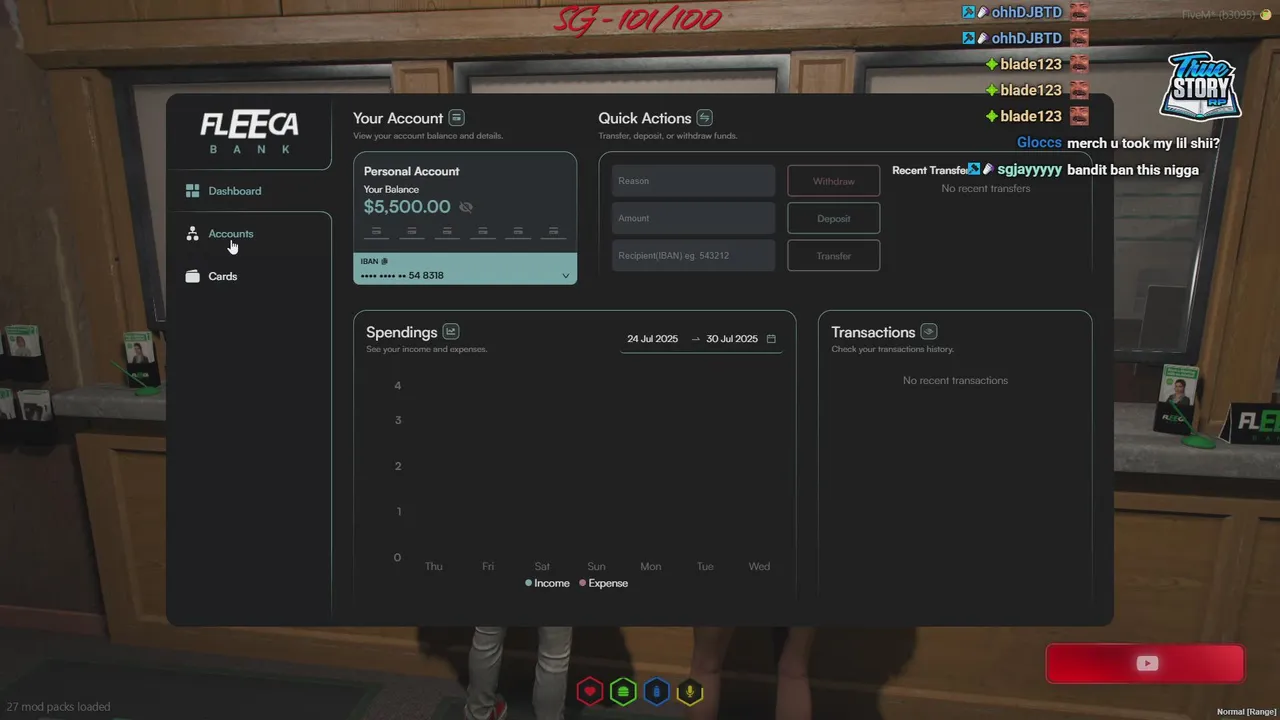Click the Reason input field
This screenshot has height=720, width=1280.
coord(693,181)
